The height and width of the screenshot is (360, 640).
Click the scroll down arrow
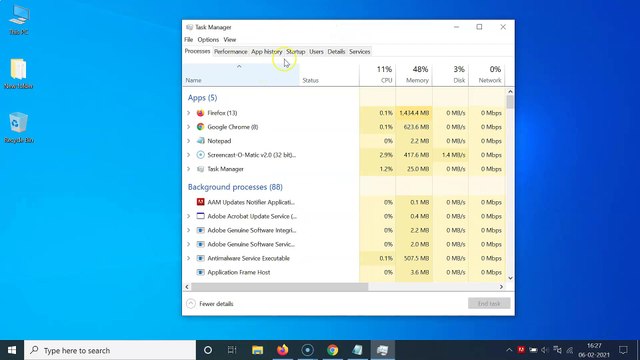pos(510,278)
